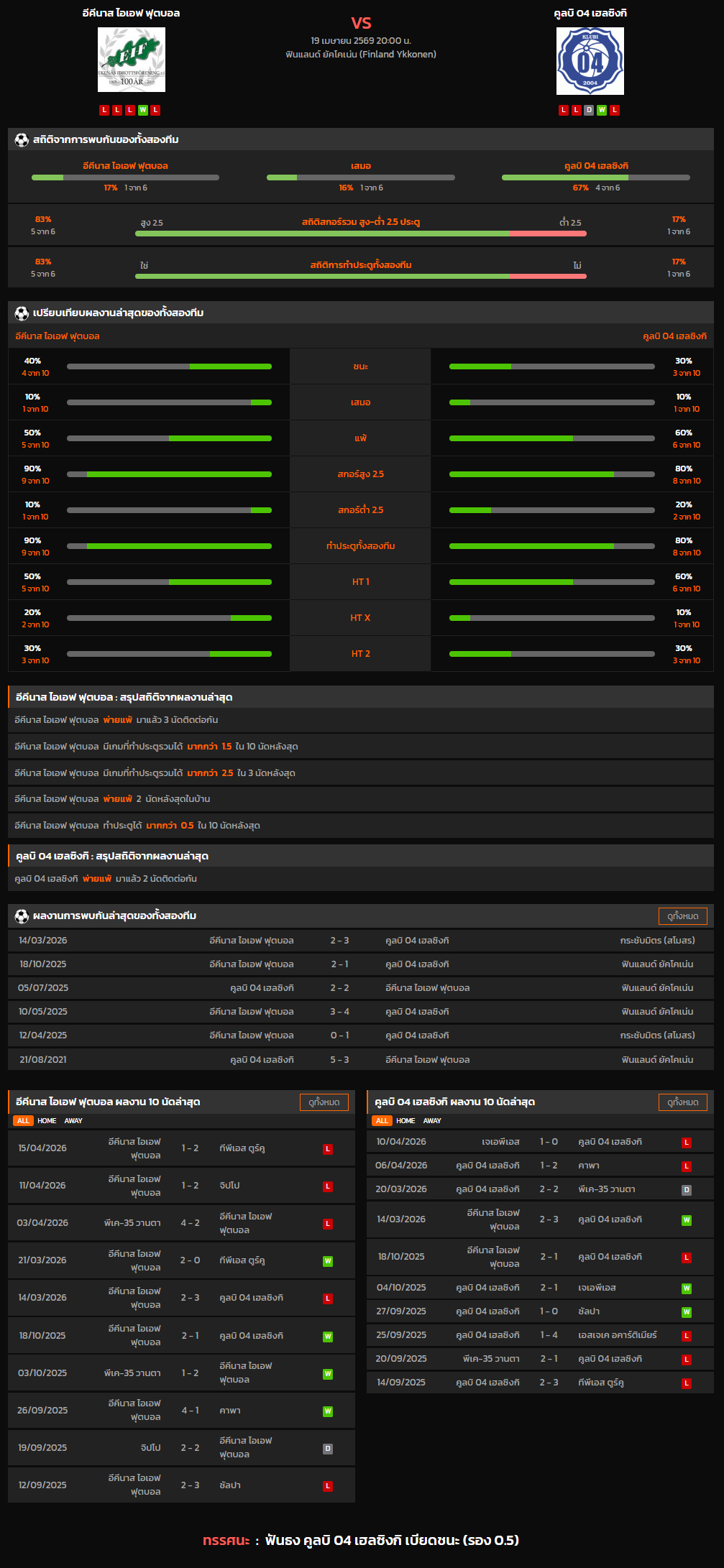Switch to AWAY filter for Ekenäs matches
The height and width of the screenshot is (1568, 724).
tap(73, 1121)
